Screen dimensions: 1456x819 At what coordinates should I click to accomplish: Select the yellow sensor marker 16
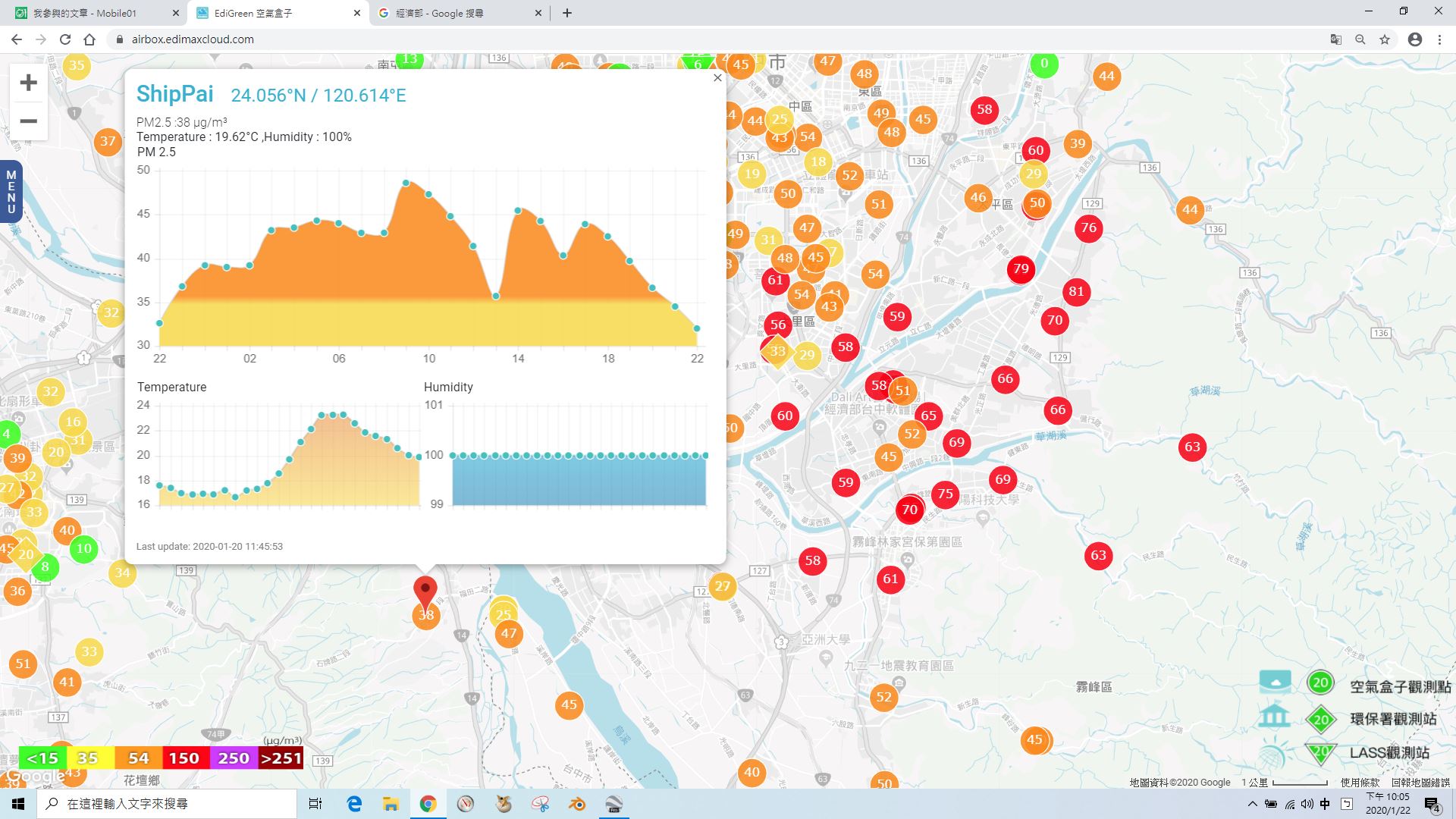[73, 422]
